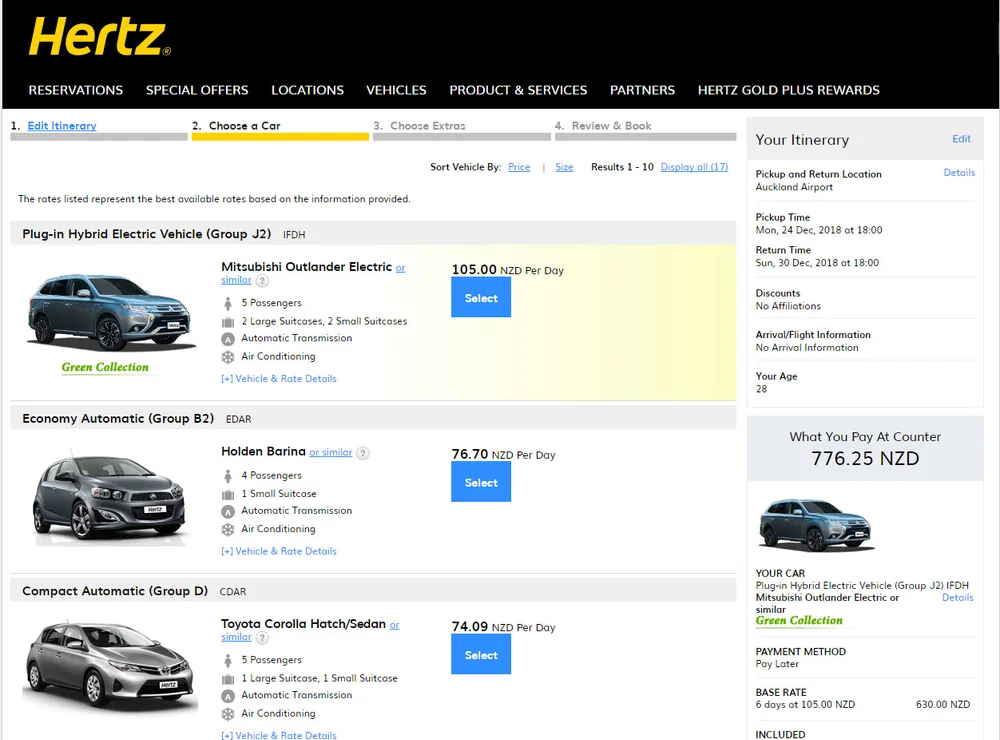The image size is (1000, 740).
Task: Click air conditioning icon for Toyota Corolla
Action: [228, 714]
